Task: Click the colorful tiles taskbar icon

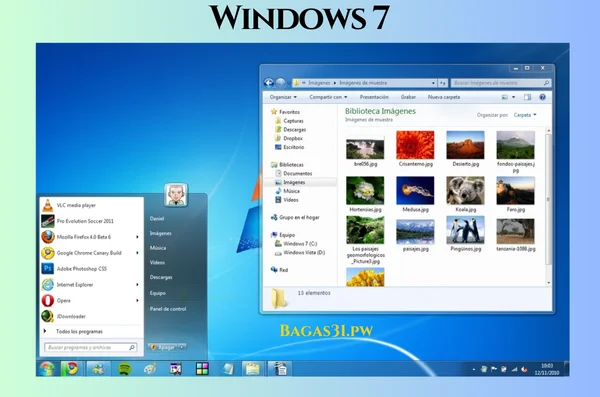Action: click(x=202, y=369)
